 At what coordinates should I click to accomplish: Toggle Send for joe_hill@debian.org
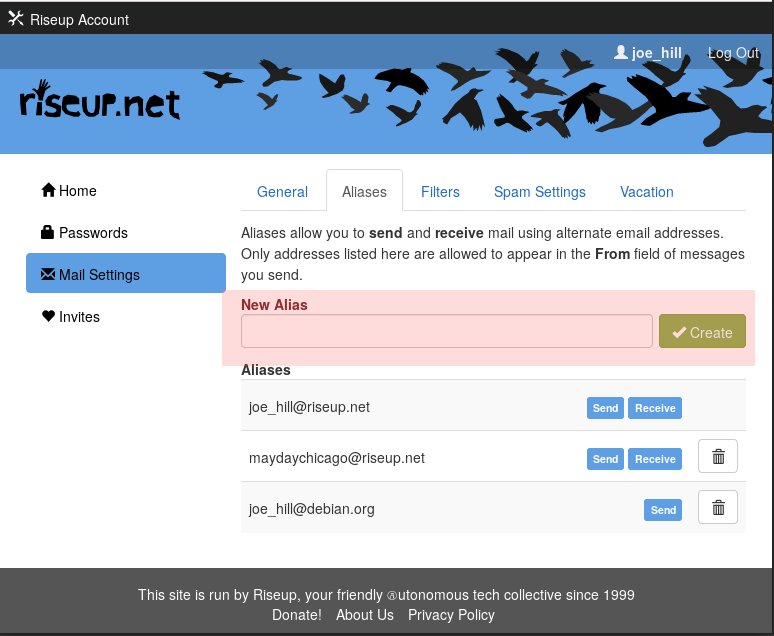coord(663,510)
